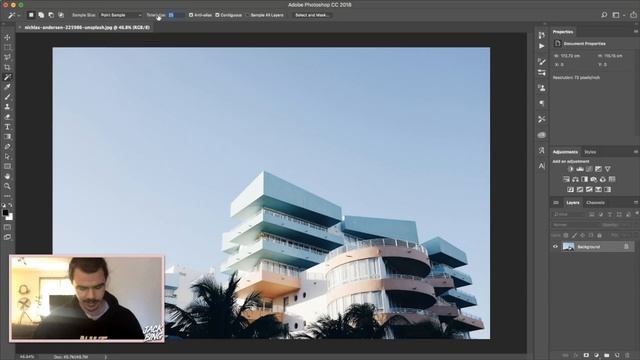The height and width of the screenshot is (360, 640).
Task: Toggle the Anti-alias checkbox
Action: coord(191,15)
